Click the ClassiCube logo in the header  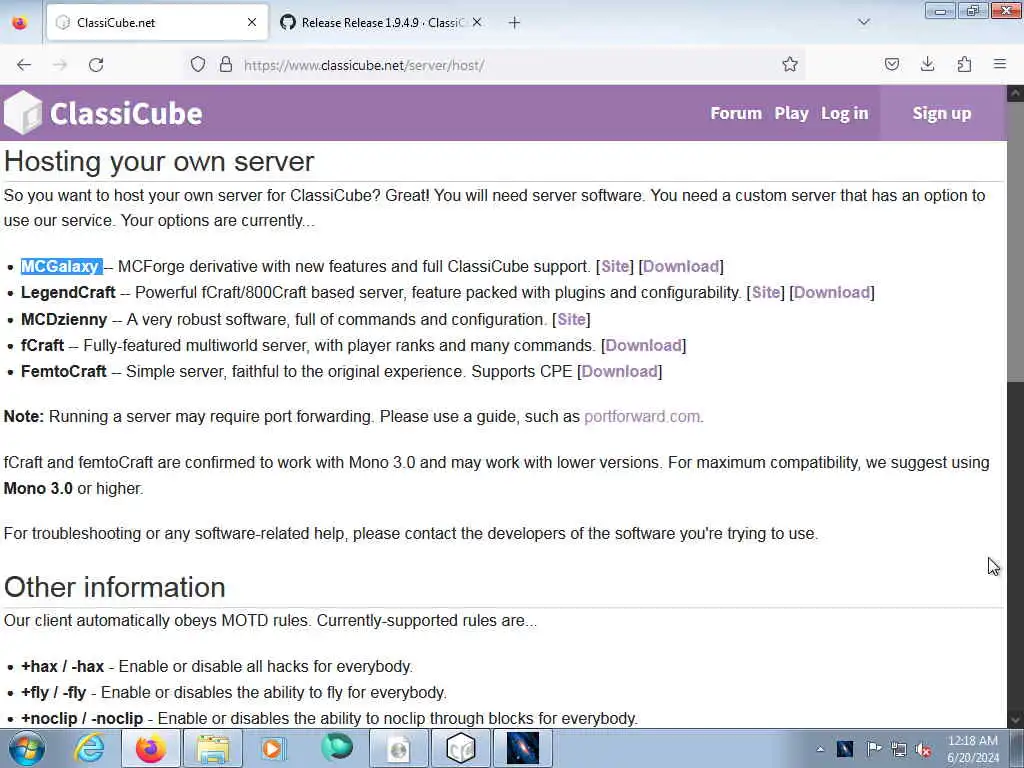pyautogui.click(x=103, y=113)
